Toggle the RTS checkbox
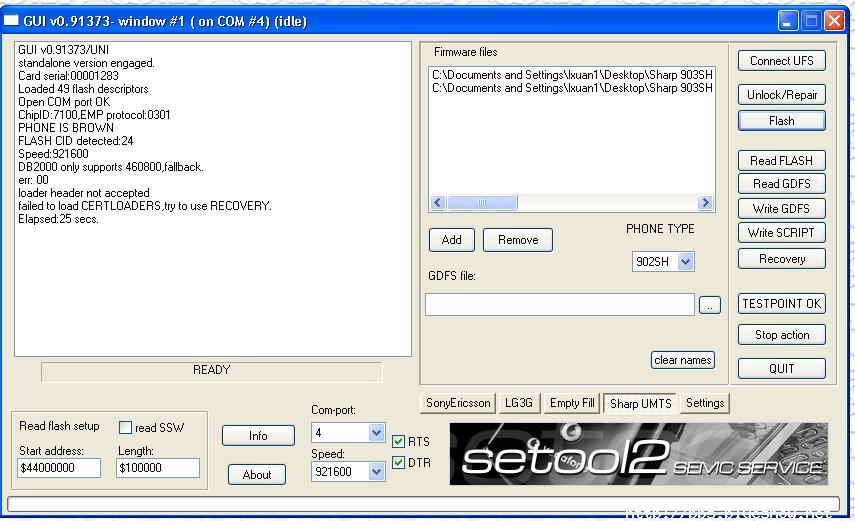 tap(399, 442)
